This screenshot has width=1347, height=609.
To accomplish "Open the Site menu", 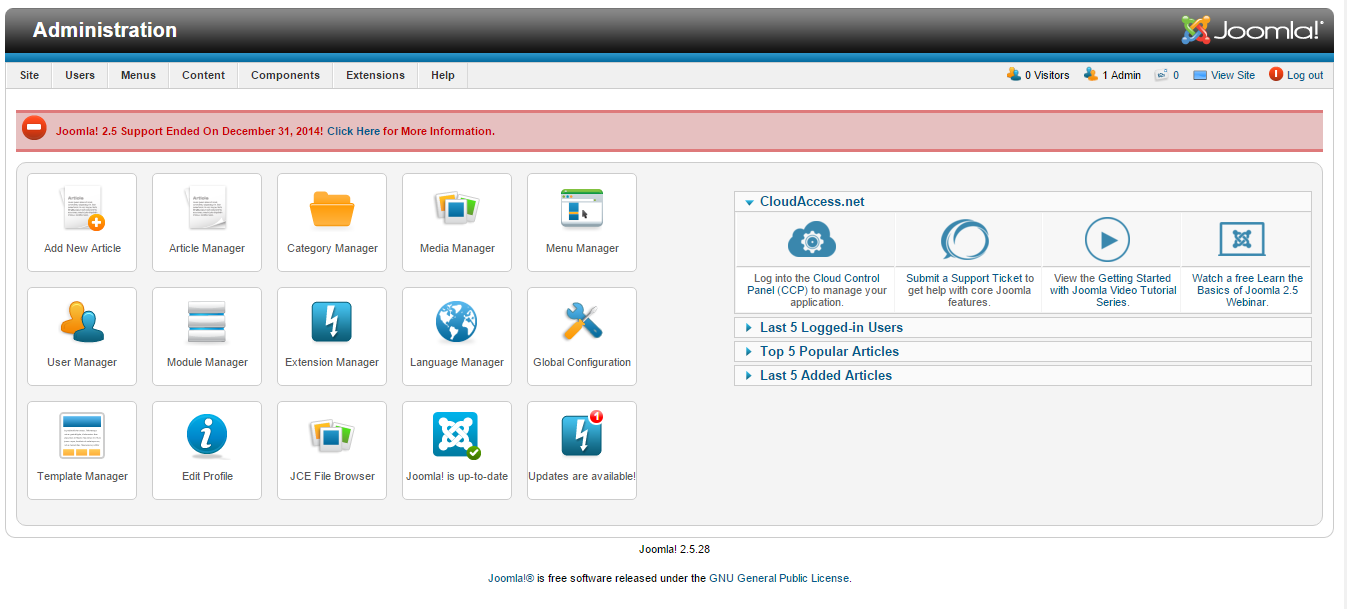I will pyautogui.click(x=30, y=75).
